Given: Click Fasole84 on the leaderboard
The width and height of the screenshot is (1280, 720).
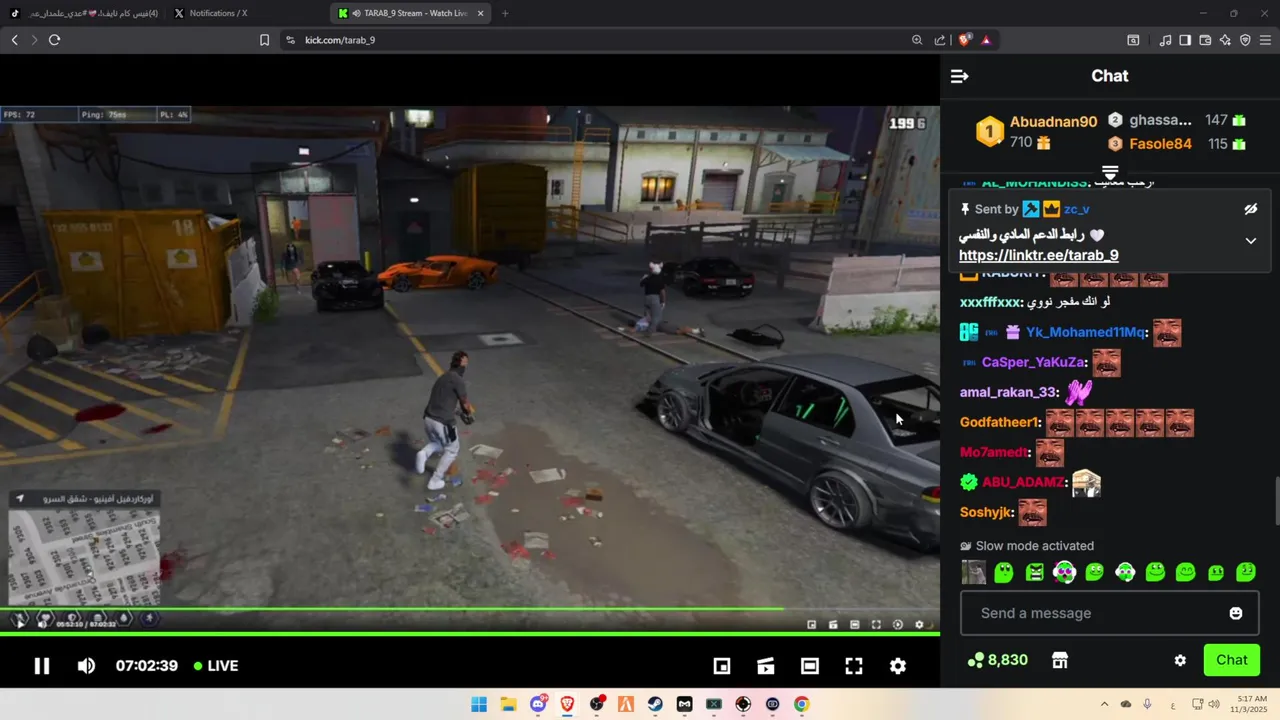Looking at the screenshot, I should [1160, 144].
